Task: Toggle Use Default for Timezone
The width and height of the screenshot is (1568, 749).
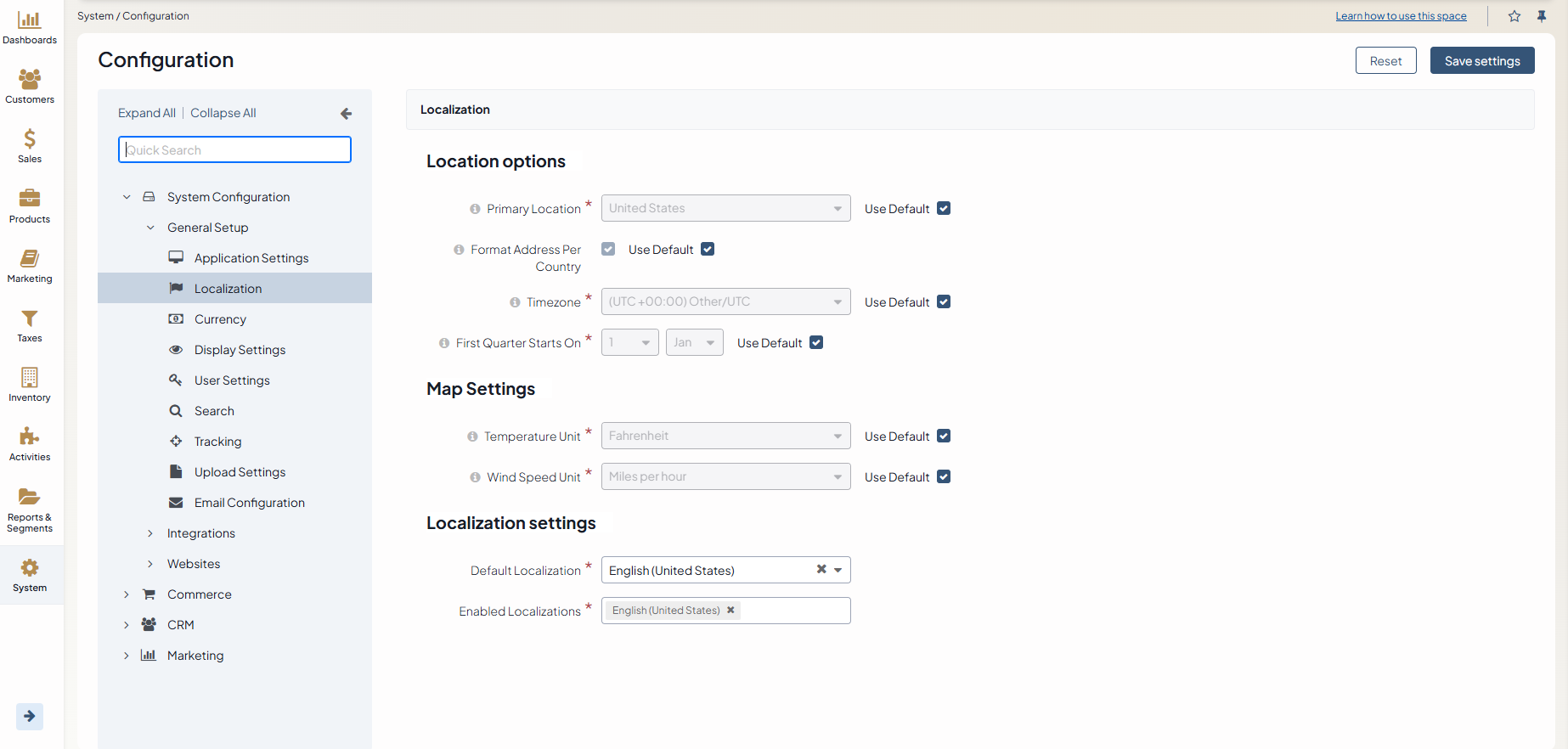Action: (944, 302)
